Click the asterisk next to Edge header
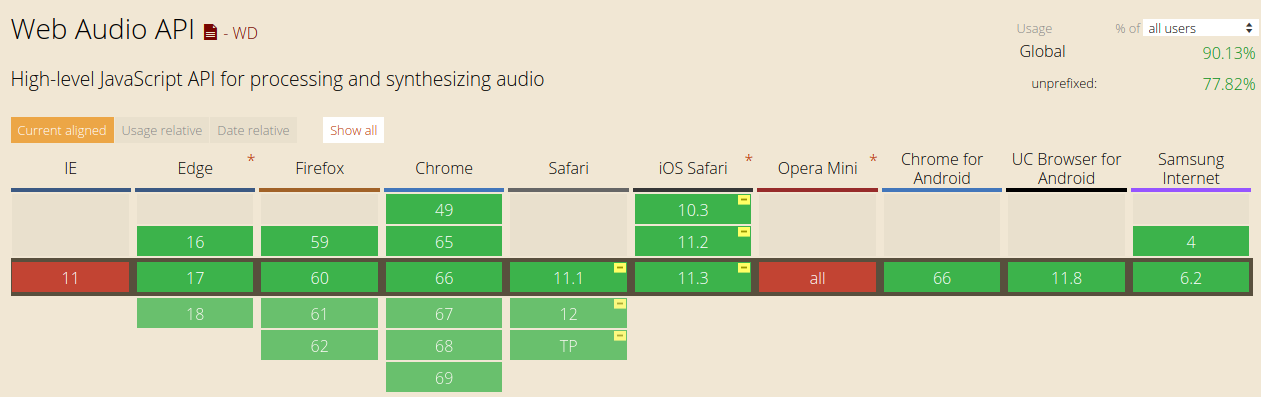 pyautogui.click(x=251, y=160)
